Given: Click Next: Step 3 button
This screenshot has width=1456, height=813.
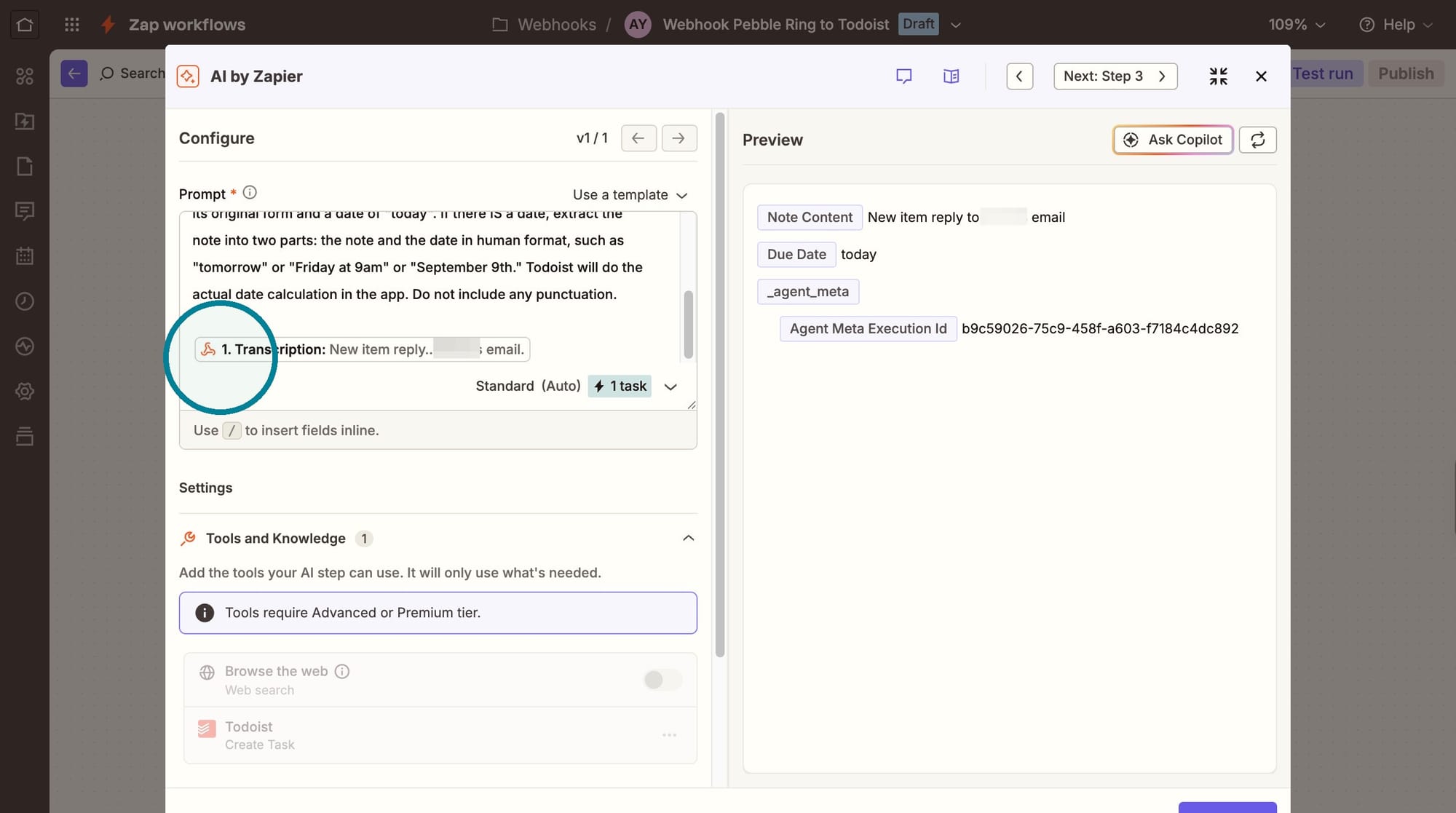Looking at the screenshot, I should (1115, 76).
